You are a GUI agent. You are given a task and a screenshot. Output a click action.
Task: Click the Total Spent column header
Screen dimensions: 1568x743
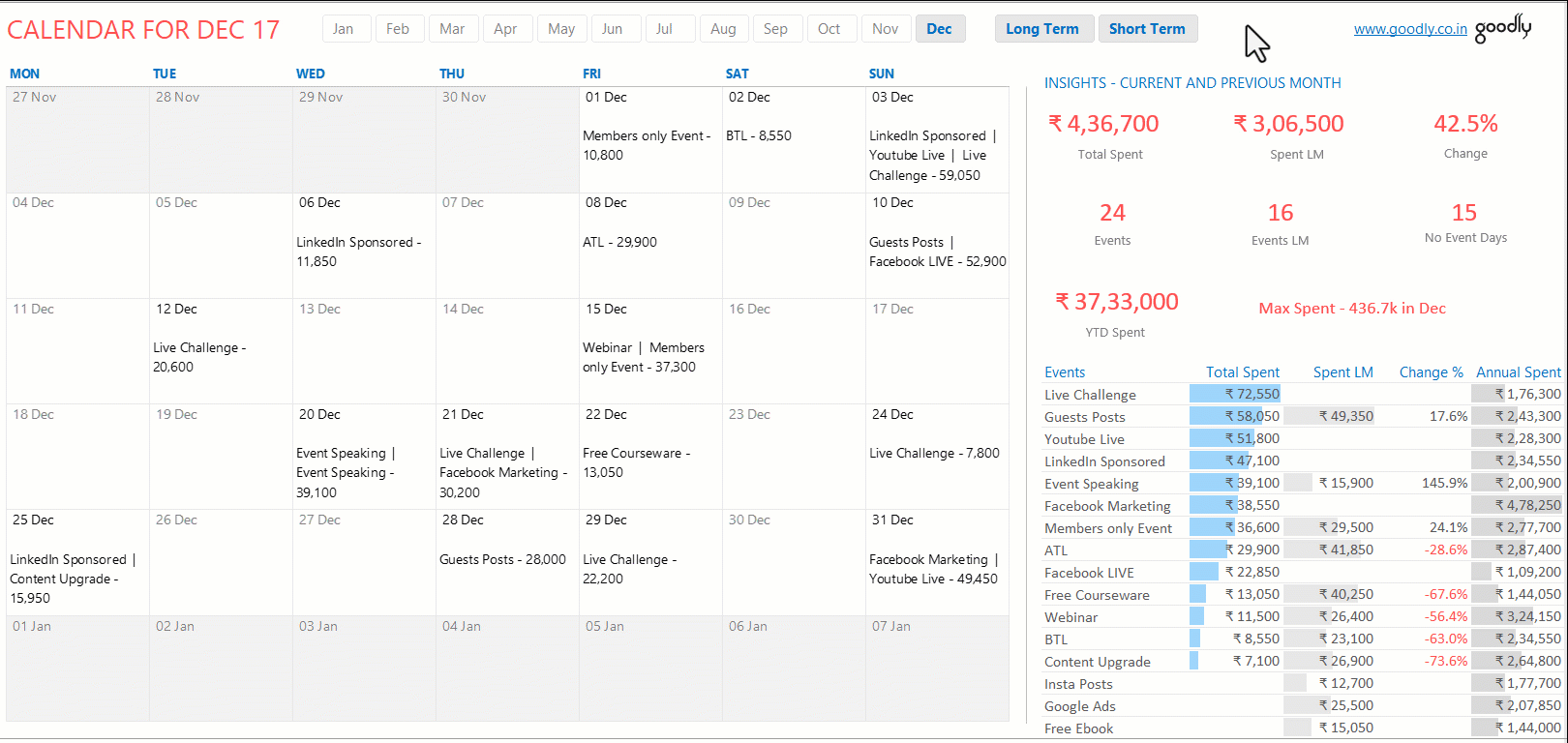pos(1242,372)
